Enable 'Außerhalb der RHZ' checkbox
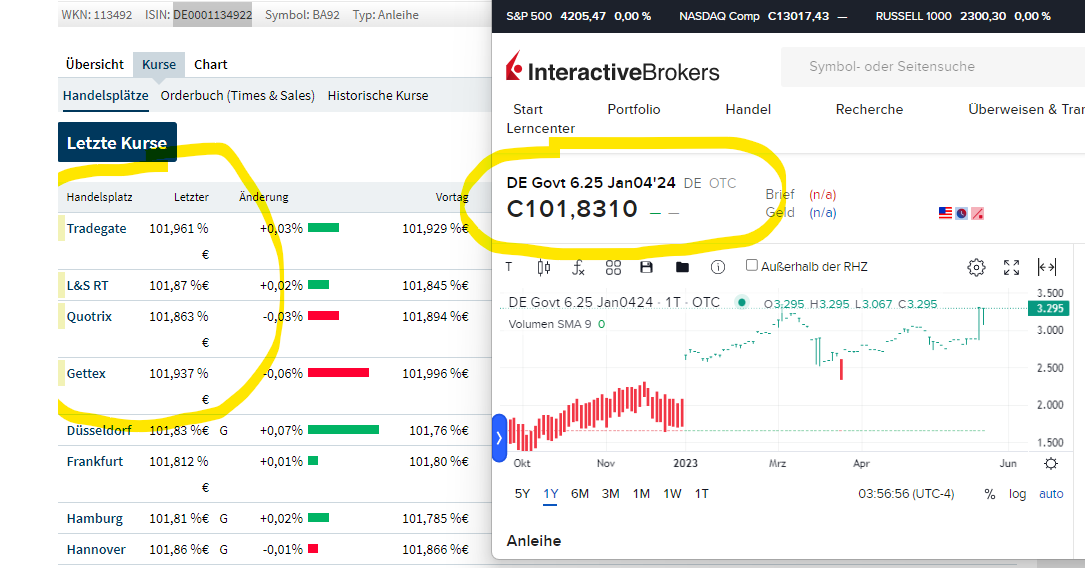Viewport: 1085px width, 568px height. [x=751, y=266]
